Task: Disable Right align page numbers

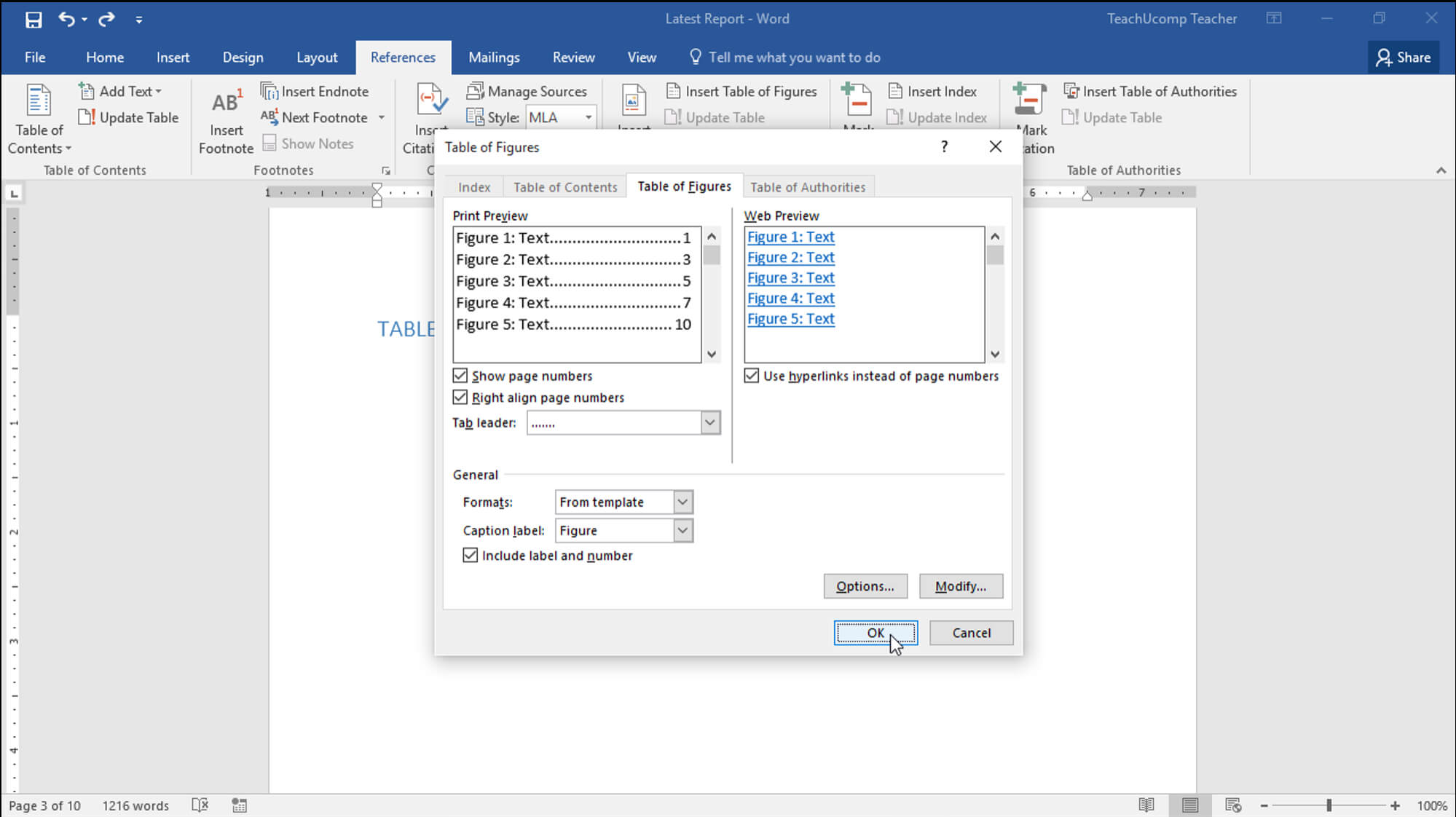Action: click(459, 397)
